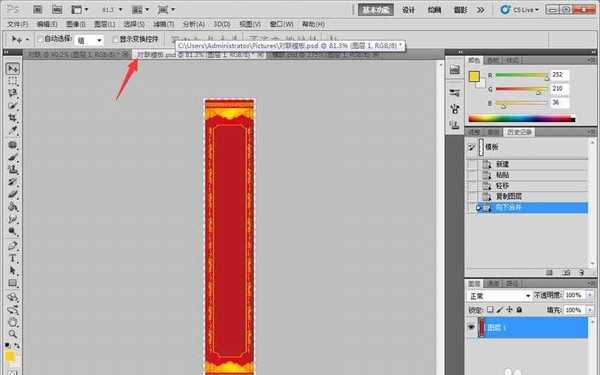The width and height of the screenshot is (600, 375).
Task: Select the Zoom magnifier tool
Action: click(x=13, y=334)
